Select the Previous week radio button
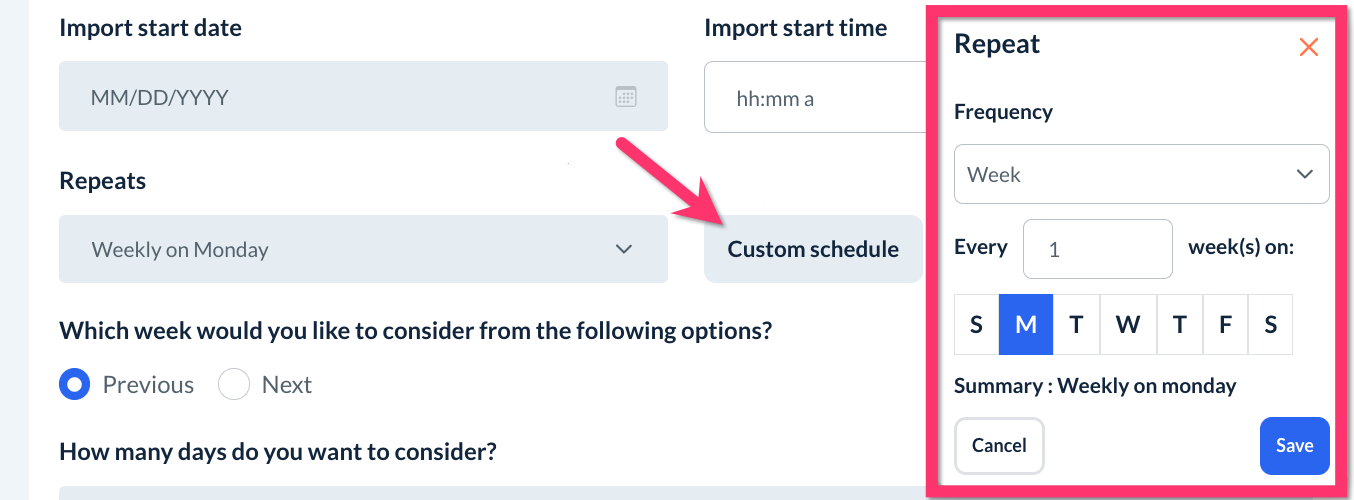This screenshot has height=500, width=1354. pos(75,385)
